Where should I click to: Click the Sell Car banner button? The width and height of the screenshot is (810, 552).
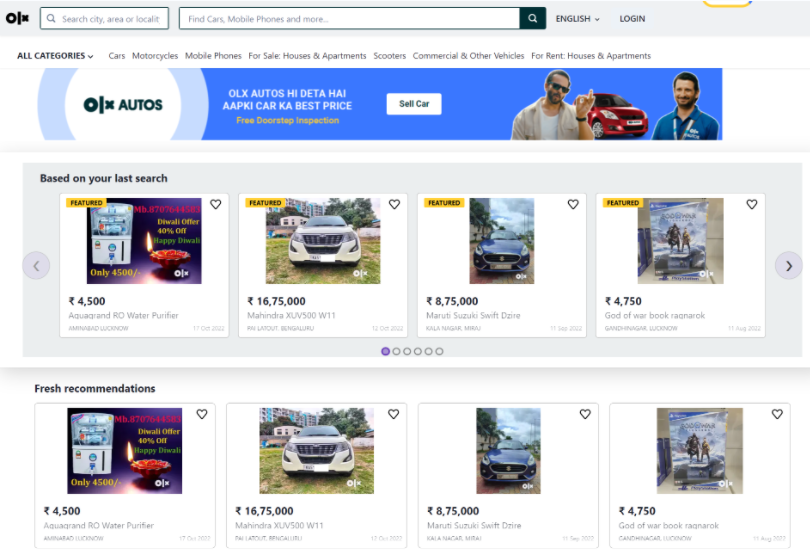(x=414, y=104)
